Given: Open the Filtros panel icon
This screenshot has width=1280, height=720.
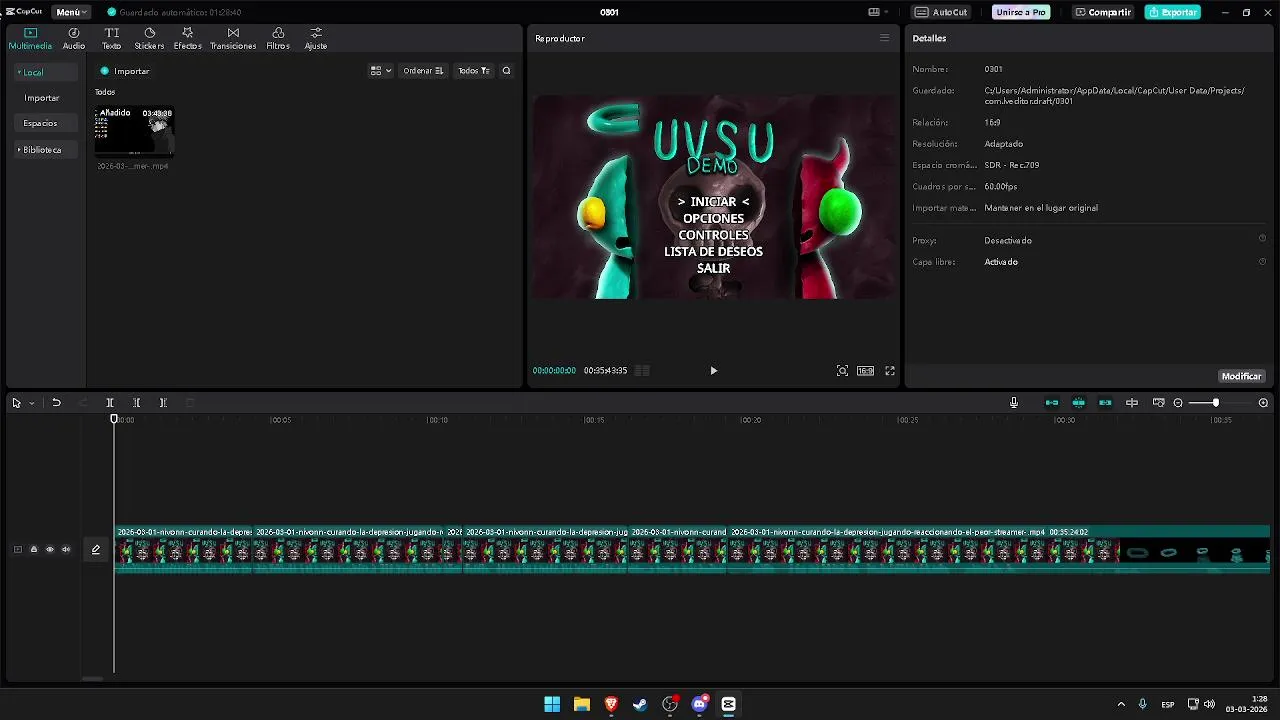Looking at the screenshot, I should pyautogui.click(x=278, y=39).
